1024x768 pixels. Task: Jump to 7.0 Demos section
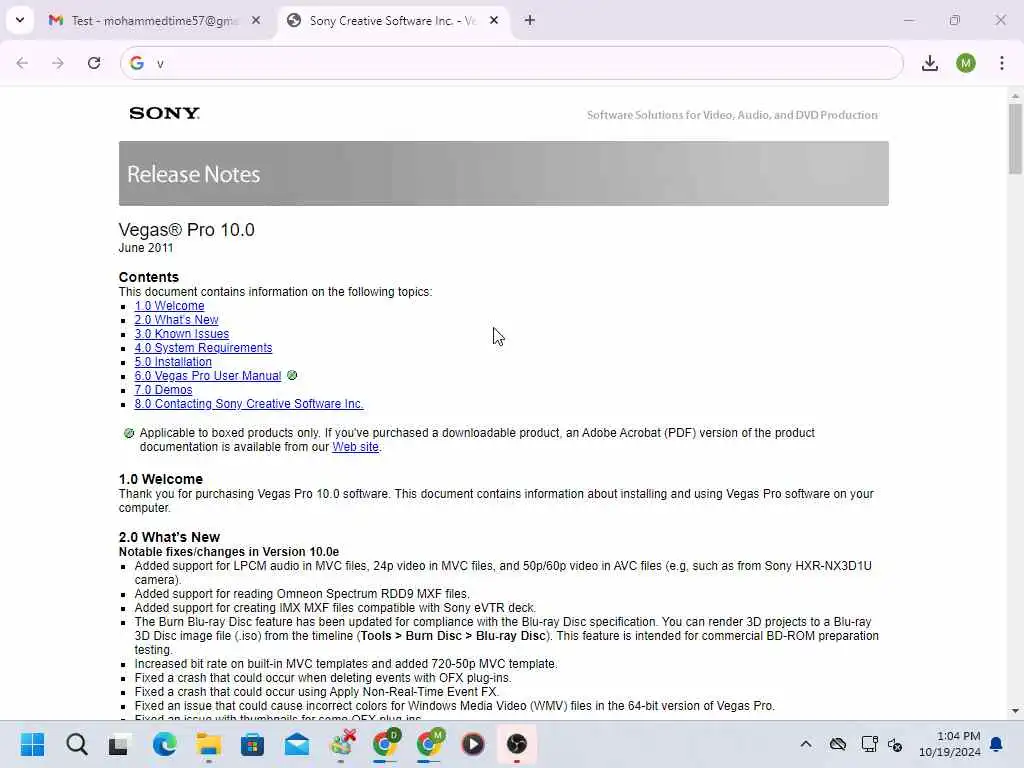163,390
